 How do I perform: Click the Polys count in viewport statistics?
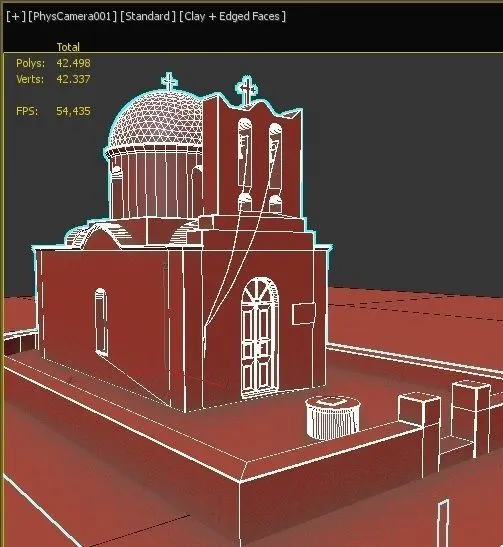73,63
